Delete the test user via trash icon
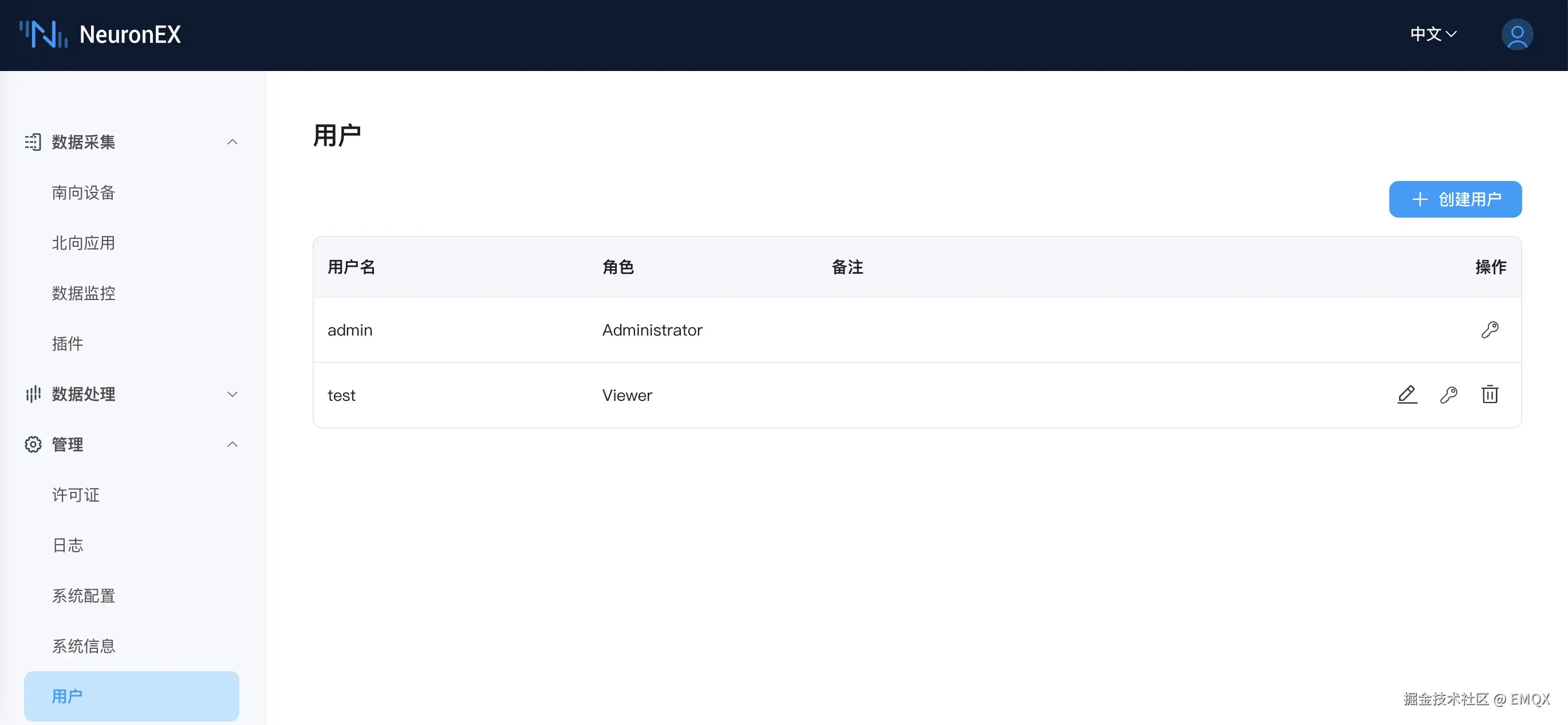 tap(1490, 395)
